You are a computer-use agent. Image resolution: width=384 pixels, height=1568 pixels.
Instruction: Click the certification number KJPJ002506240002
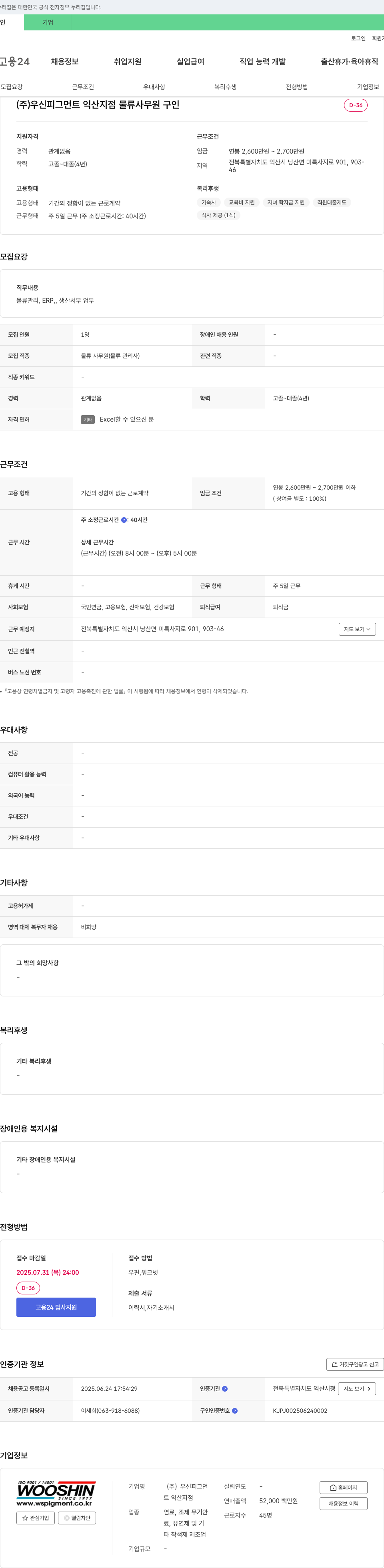coord(300,1410)
